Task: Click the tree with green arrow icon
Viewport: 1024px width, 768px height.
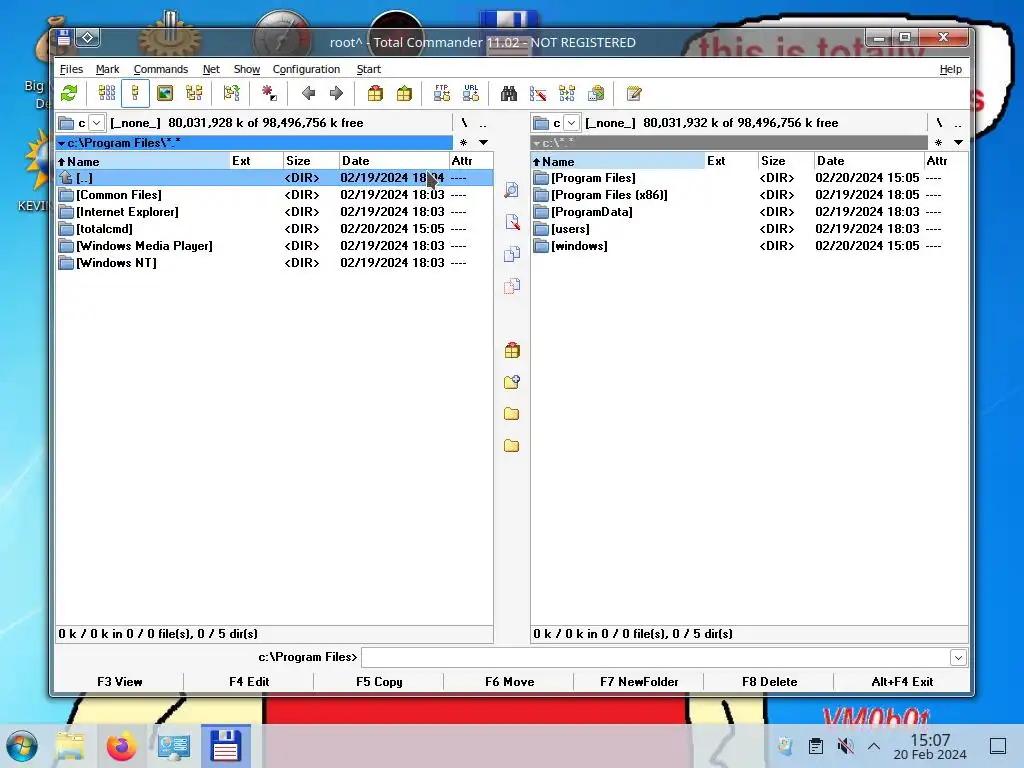Action: tap(231, 93)
